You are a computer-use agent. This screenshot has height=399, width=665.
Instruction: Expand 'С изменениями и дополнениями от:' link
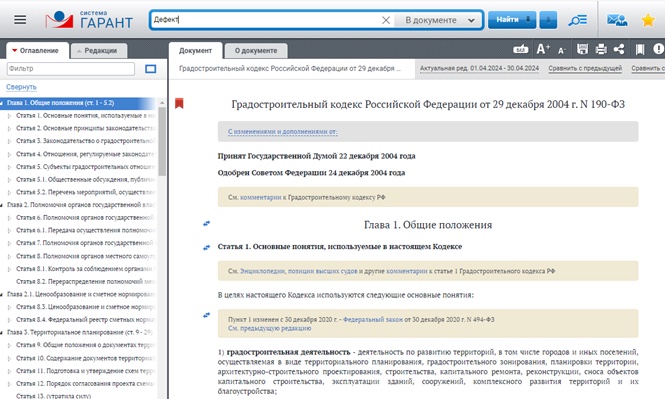coord(282,131)
